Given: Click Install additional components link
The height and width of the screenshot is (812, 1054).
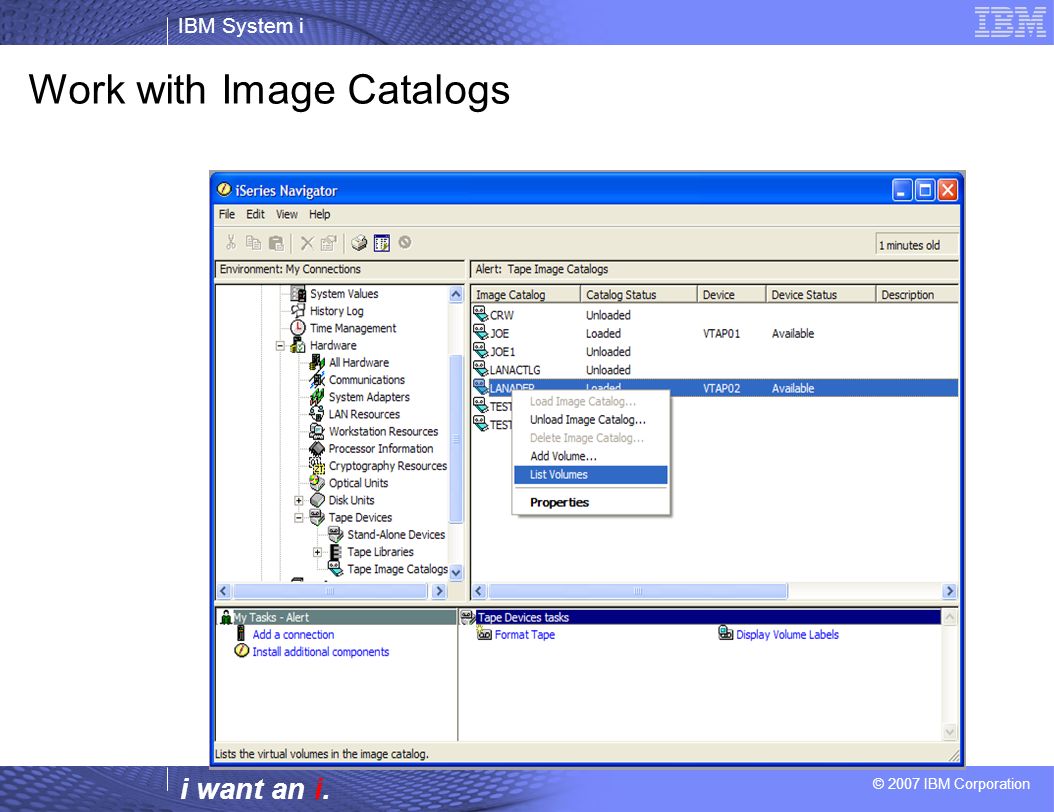Looking at the screenshot, I should point(321,651).
